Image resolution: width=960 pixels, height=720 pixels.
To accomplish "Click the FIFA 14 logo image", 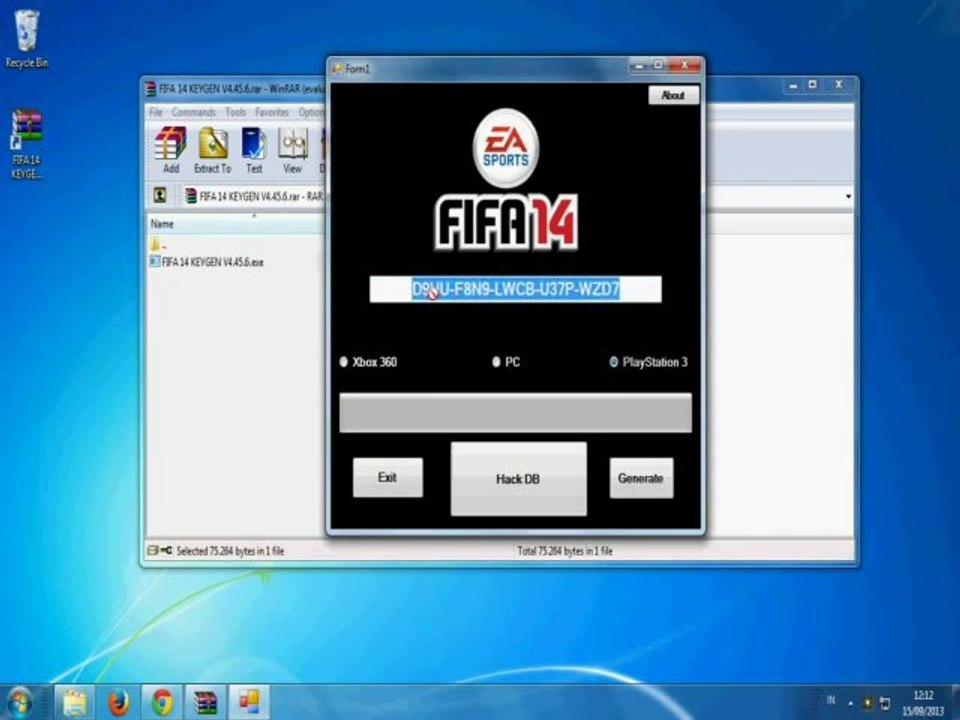I will point(506,223).
